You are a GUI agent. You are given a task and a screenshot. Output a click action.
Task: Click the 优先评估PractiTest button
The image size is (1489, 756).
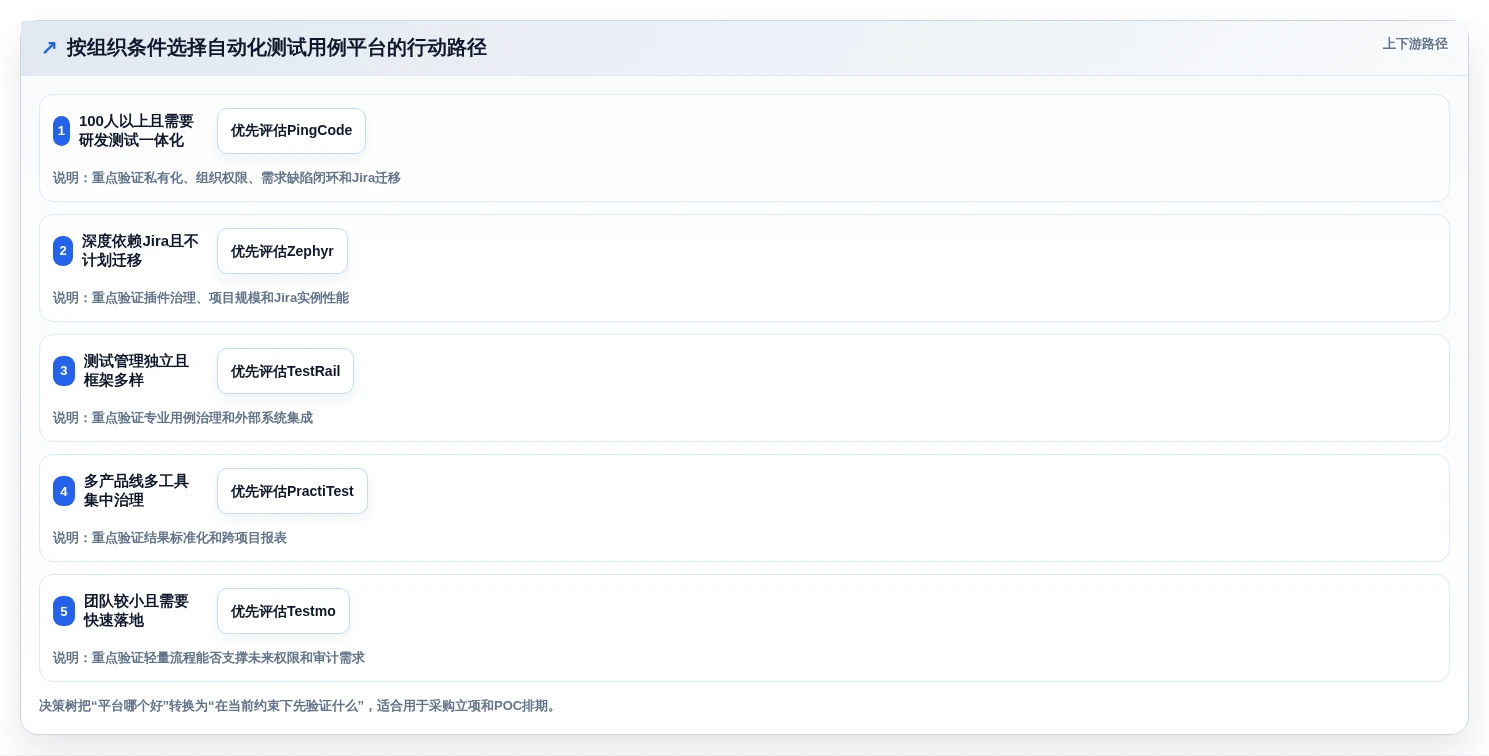point(292,491)
